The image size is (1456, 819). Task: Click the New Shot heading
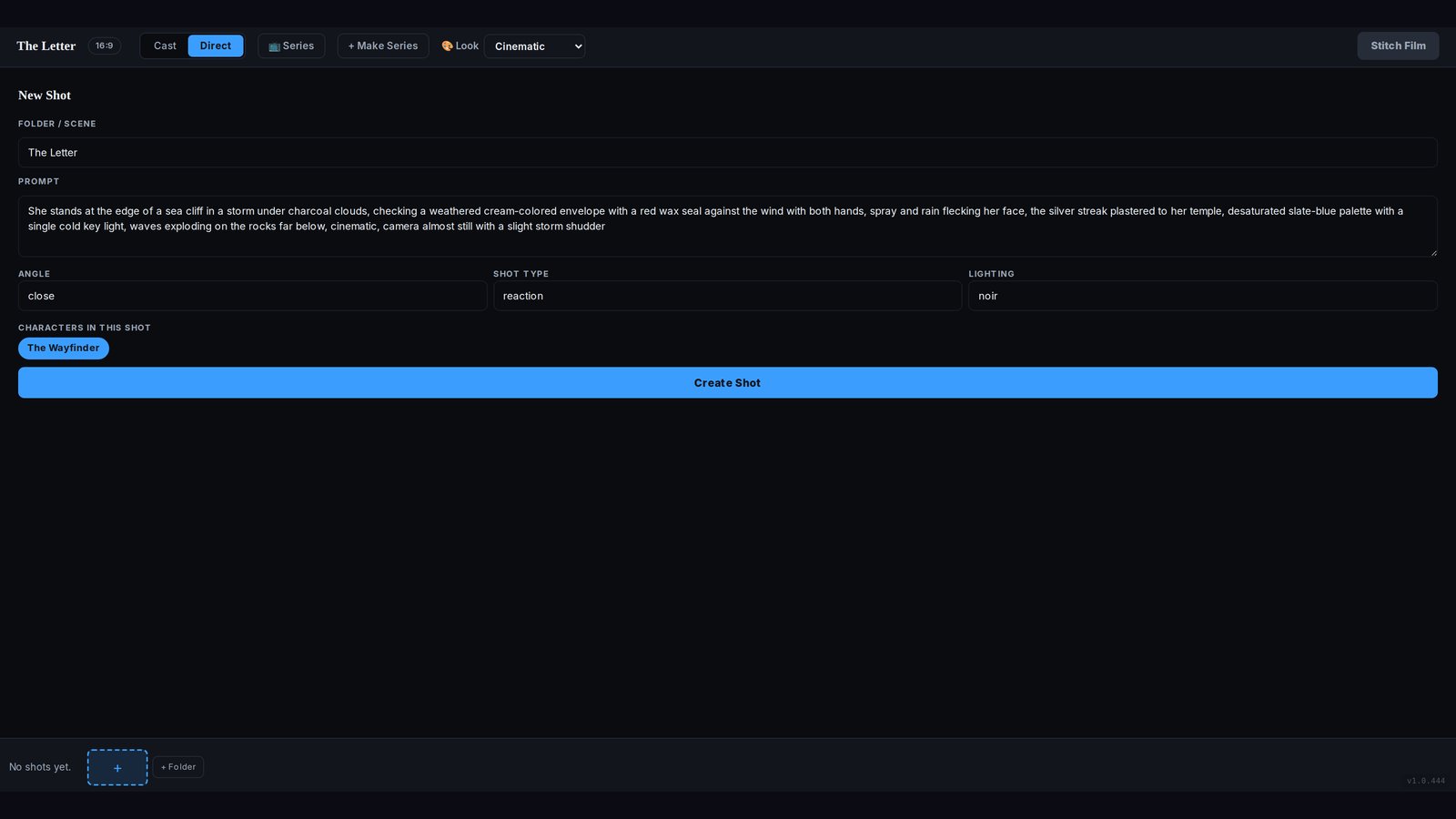coord(45,96)
